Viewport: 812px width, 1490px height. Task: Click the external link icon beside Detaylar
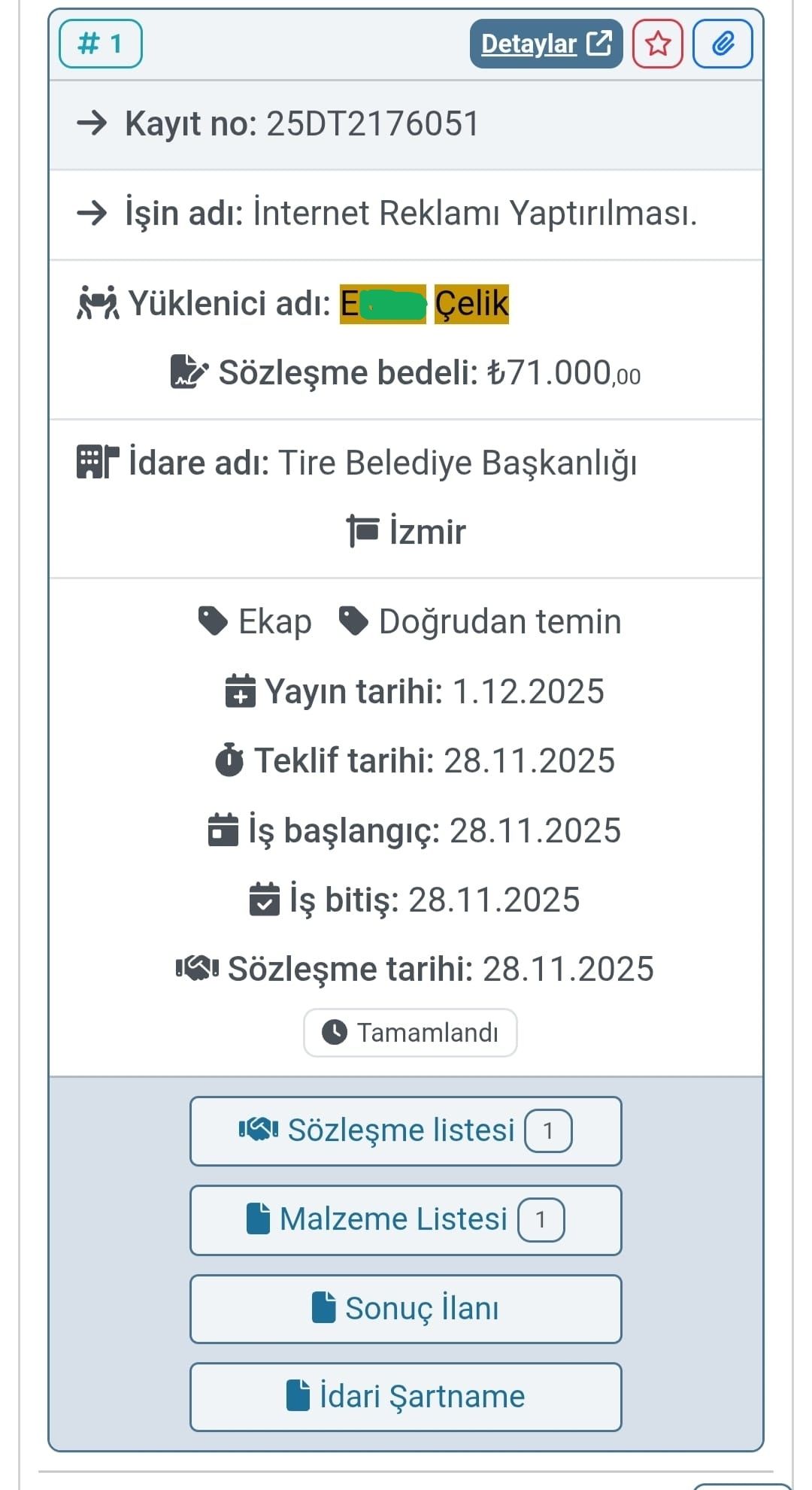[598, 43]
